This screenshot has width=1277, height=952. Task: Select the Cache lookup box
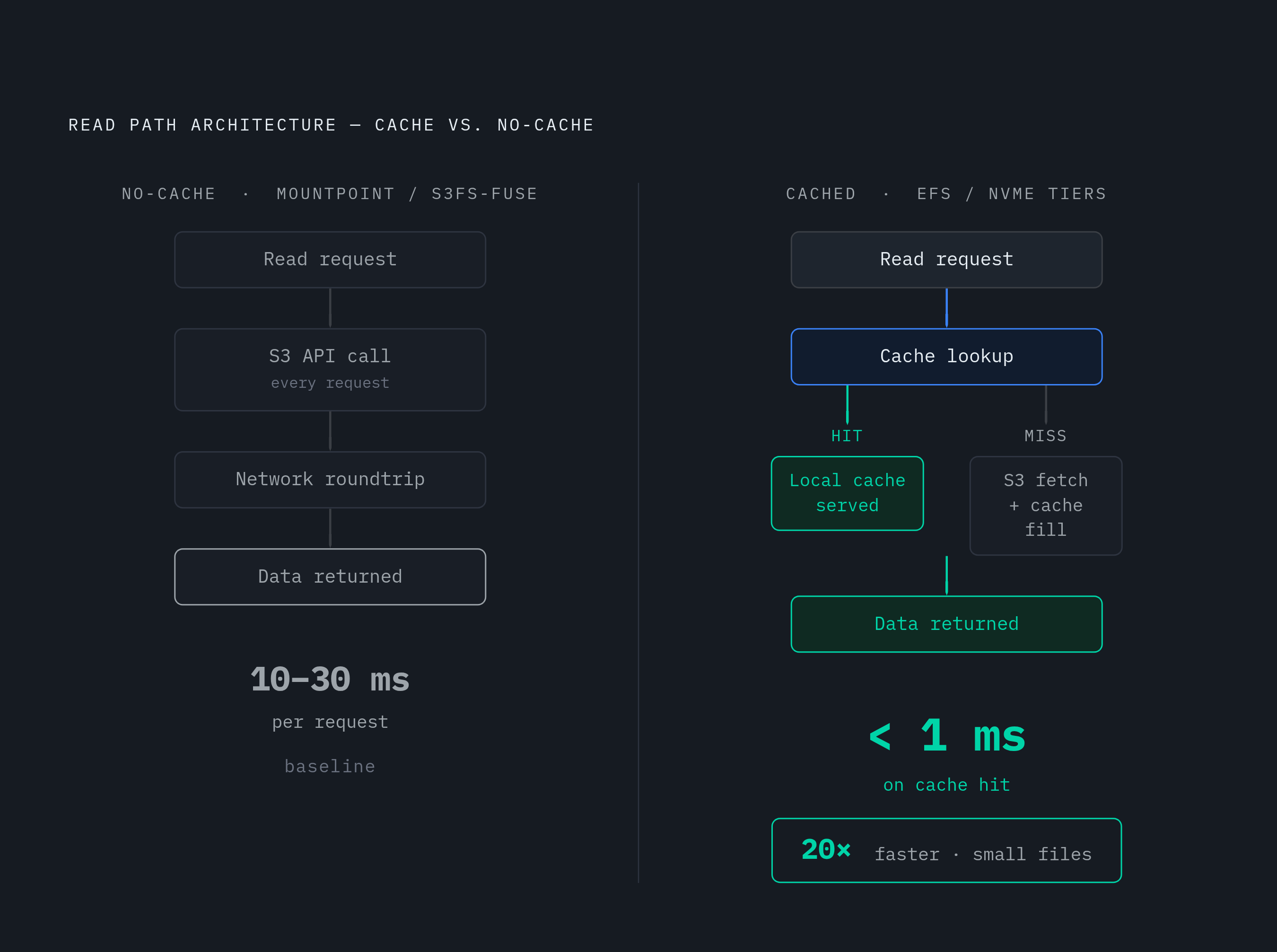coord(946,357)
